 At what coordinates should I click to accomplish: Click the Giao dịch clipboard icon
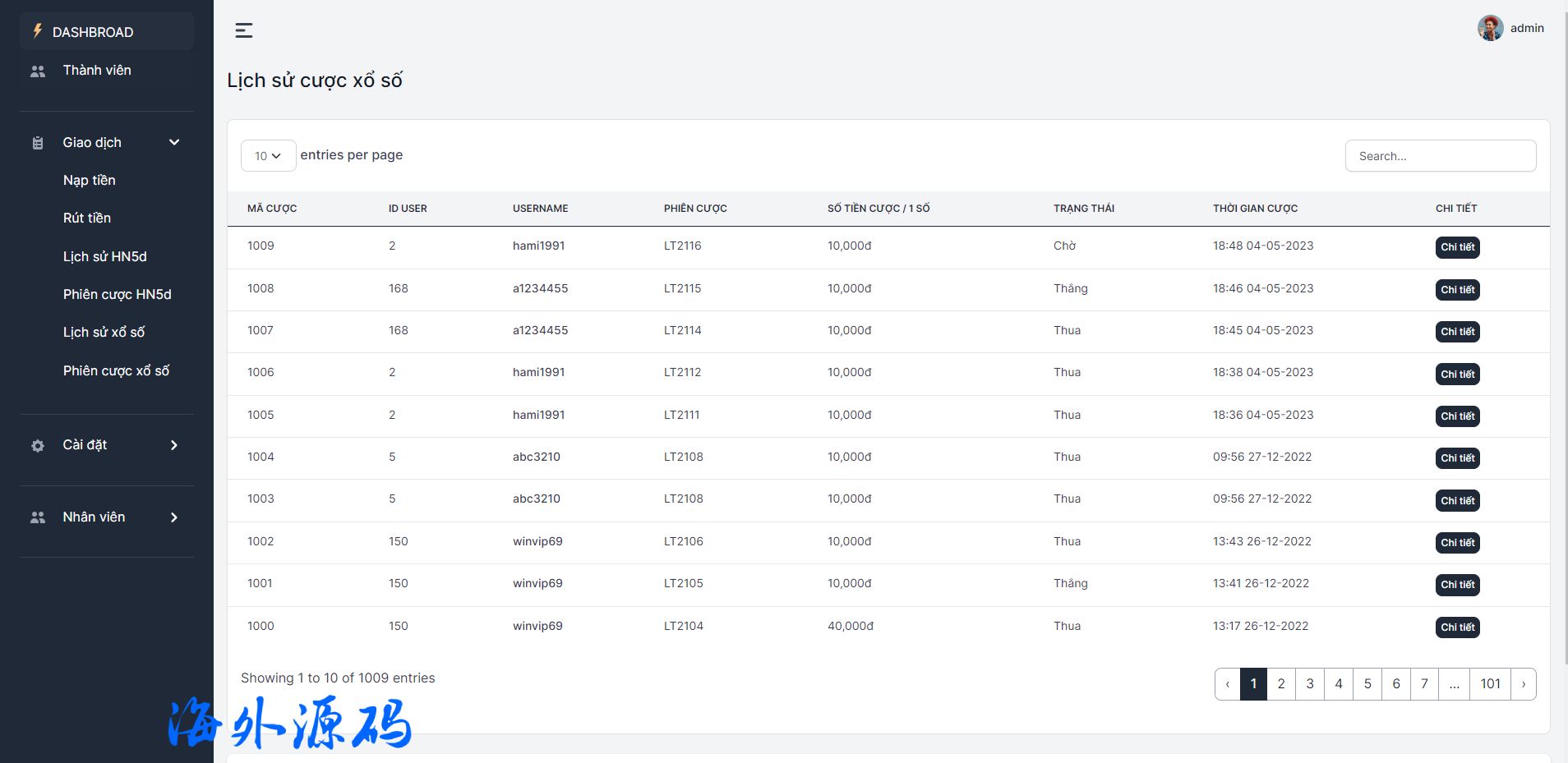pos(38,143)
